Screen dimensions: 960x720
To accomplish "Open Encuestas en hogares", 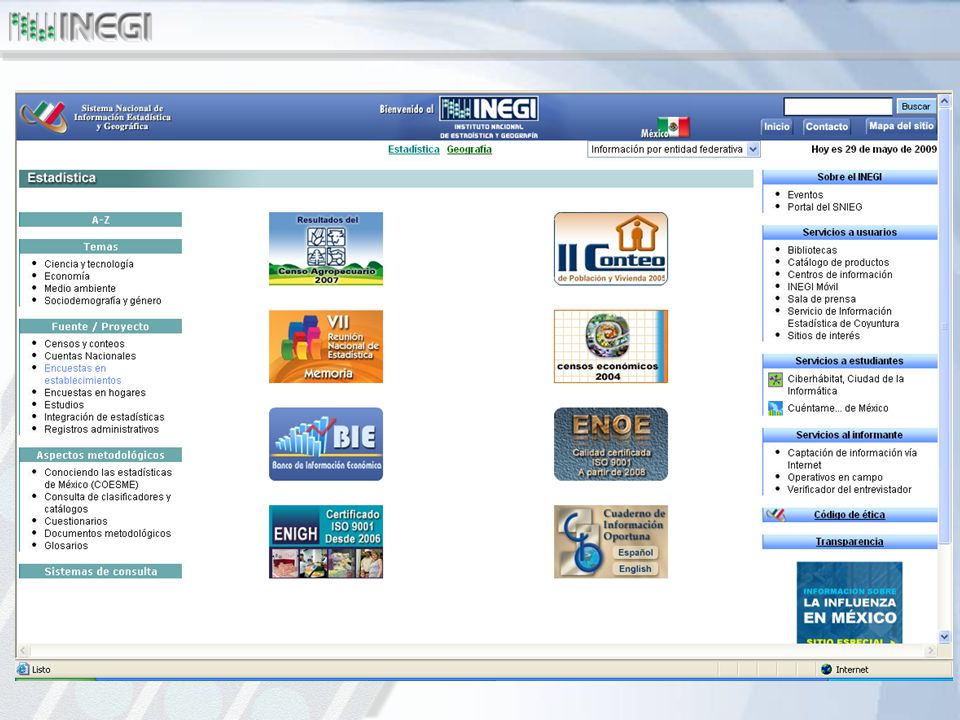I will [x=95, y=392].
